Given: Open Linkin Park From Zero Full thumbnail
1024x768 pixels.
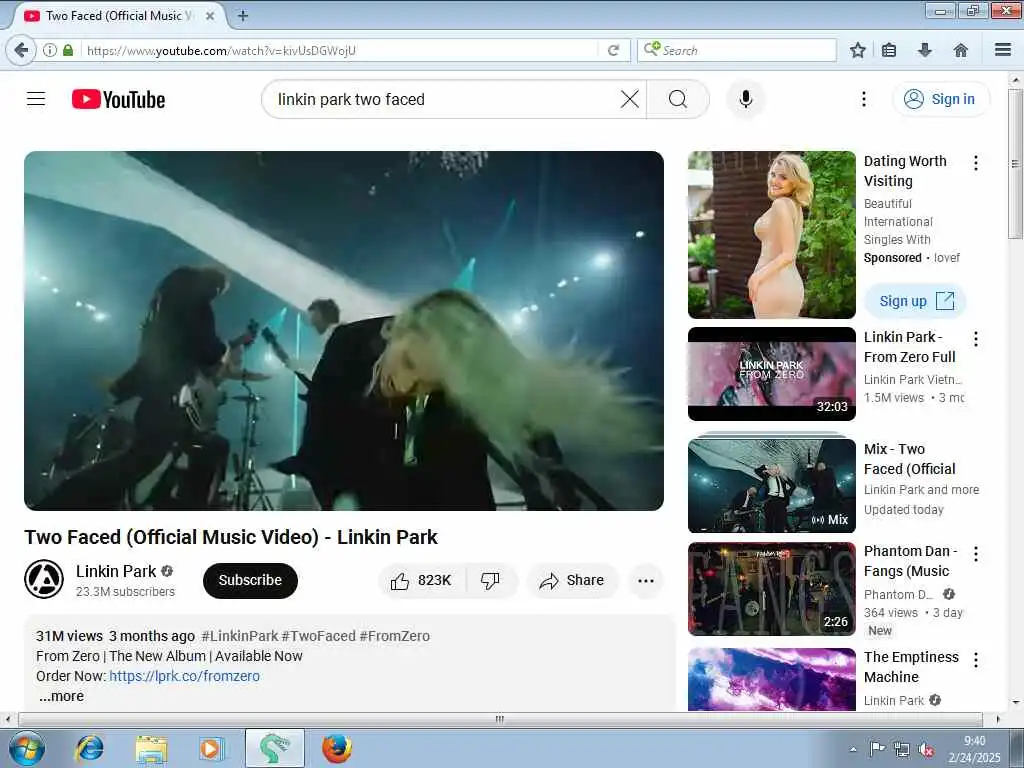Looking at the screenshot, I should point(771,374).
